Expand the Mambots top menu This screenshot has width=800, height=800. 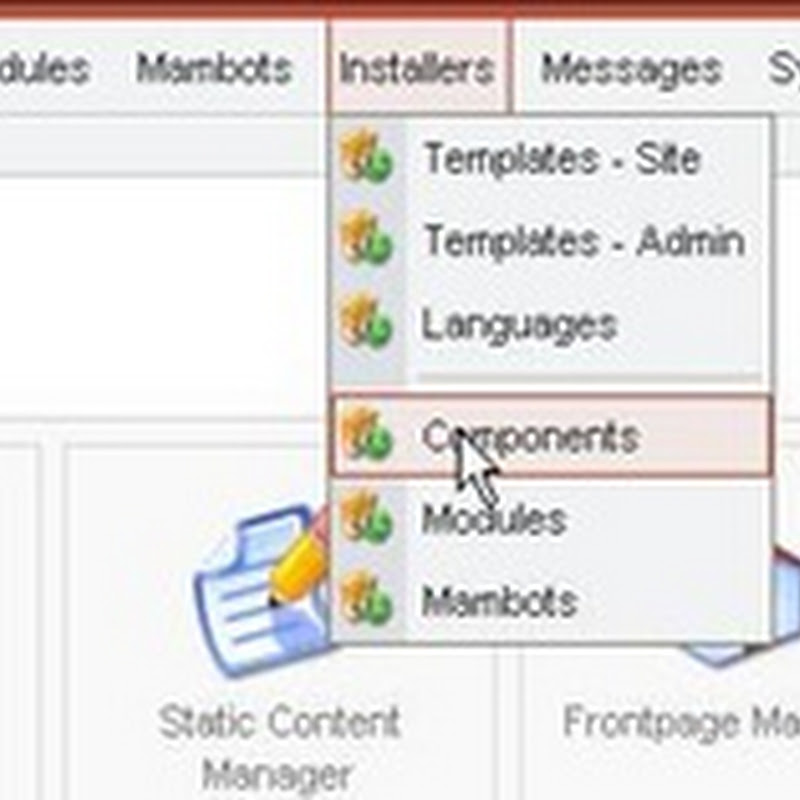pyautogui.click(x=213, y=68)
